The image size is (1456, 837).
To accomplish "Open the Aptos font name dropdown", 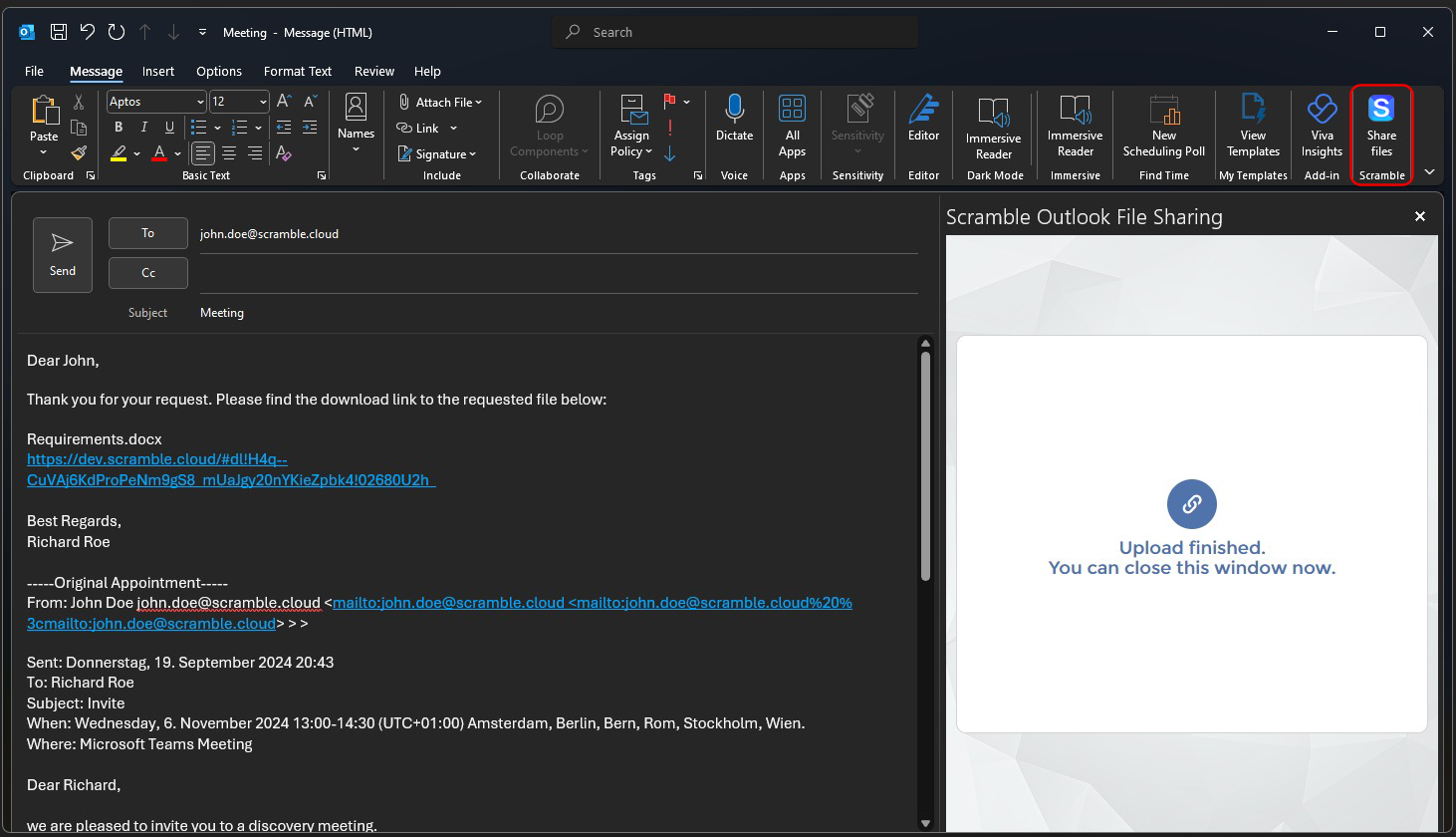I will pos(200,102).
